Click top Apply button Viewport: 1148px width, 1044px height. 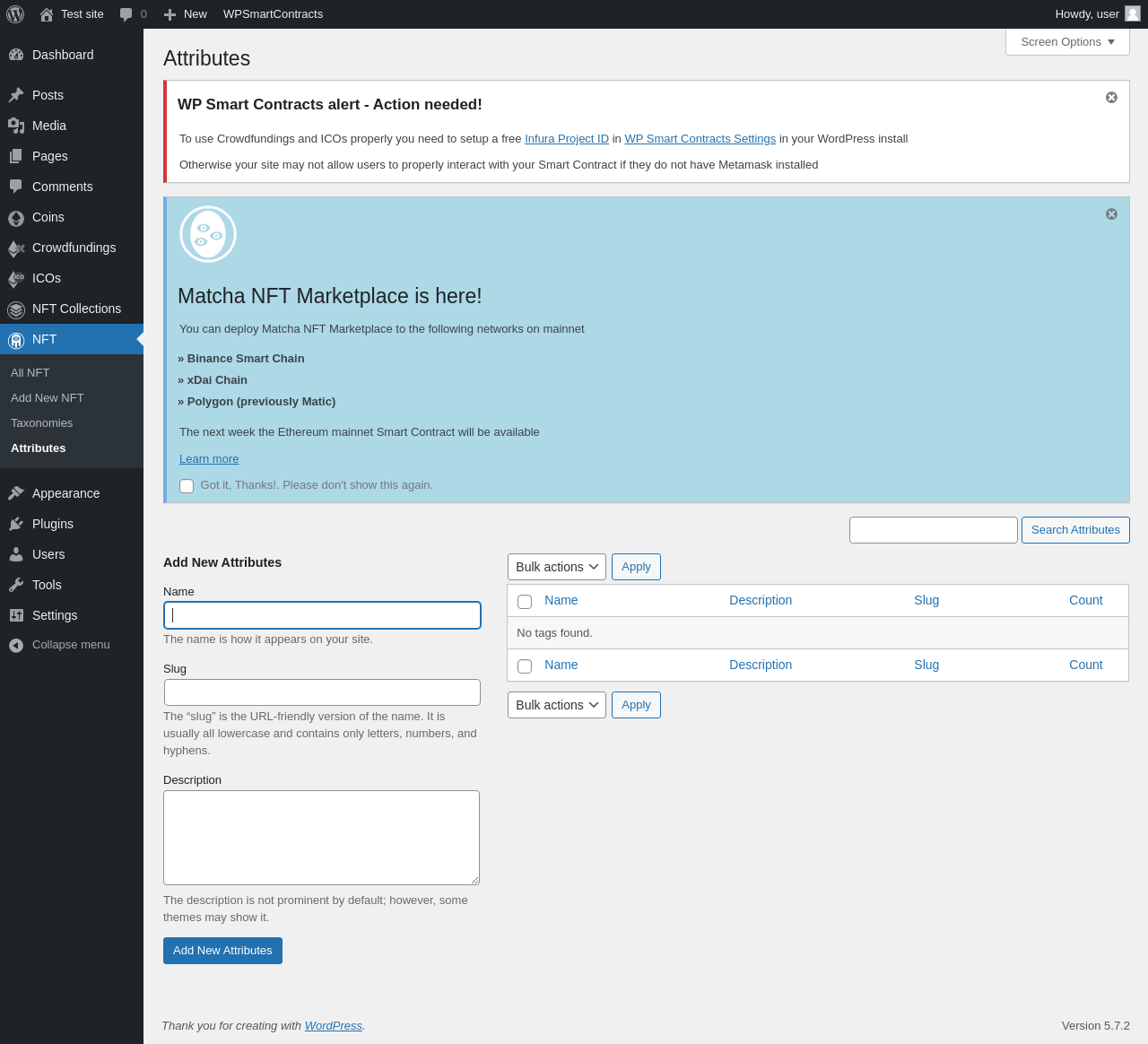click(636, 567)
